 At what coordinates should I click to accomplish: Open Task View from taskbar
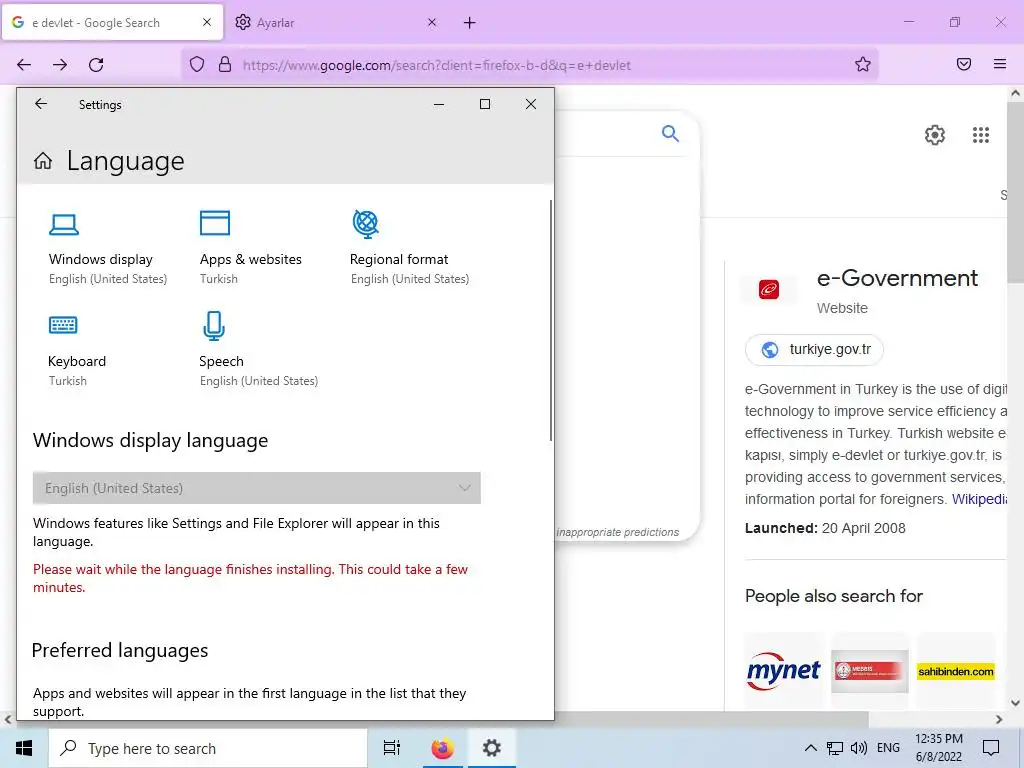(x=391, y=748)
